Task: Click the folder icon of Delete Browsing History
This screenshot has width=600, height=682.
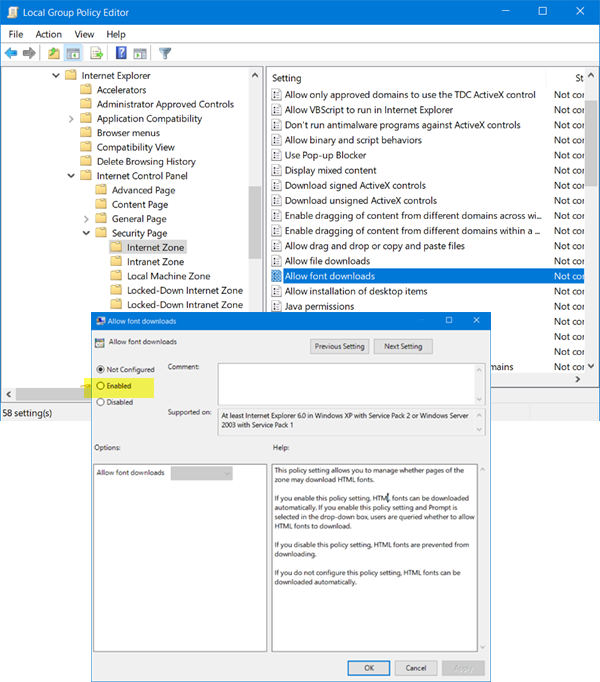Action: pos(86,161)
